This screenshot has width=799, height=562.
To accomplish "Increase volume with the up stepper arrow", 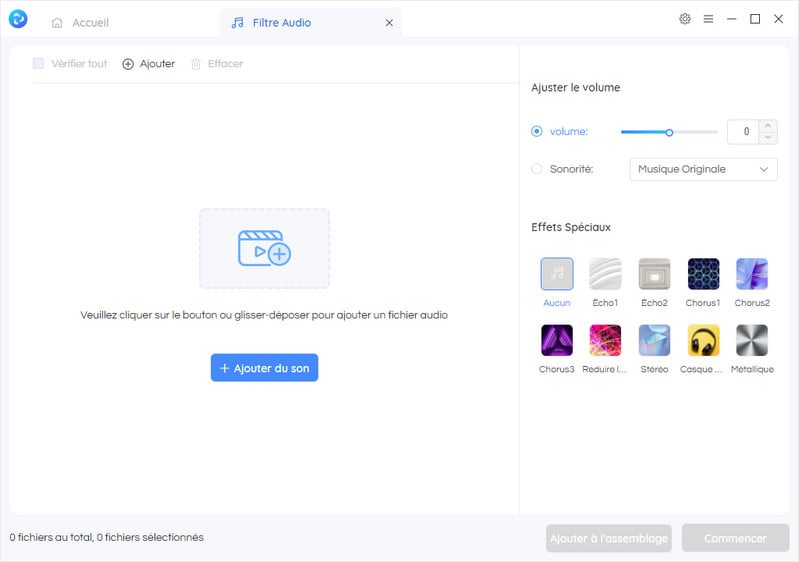I will 768,126.
